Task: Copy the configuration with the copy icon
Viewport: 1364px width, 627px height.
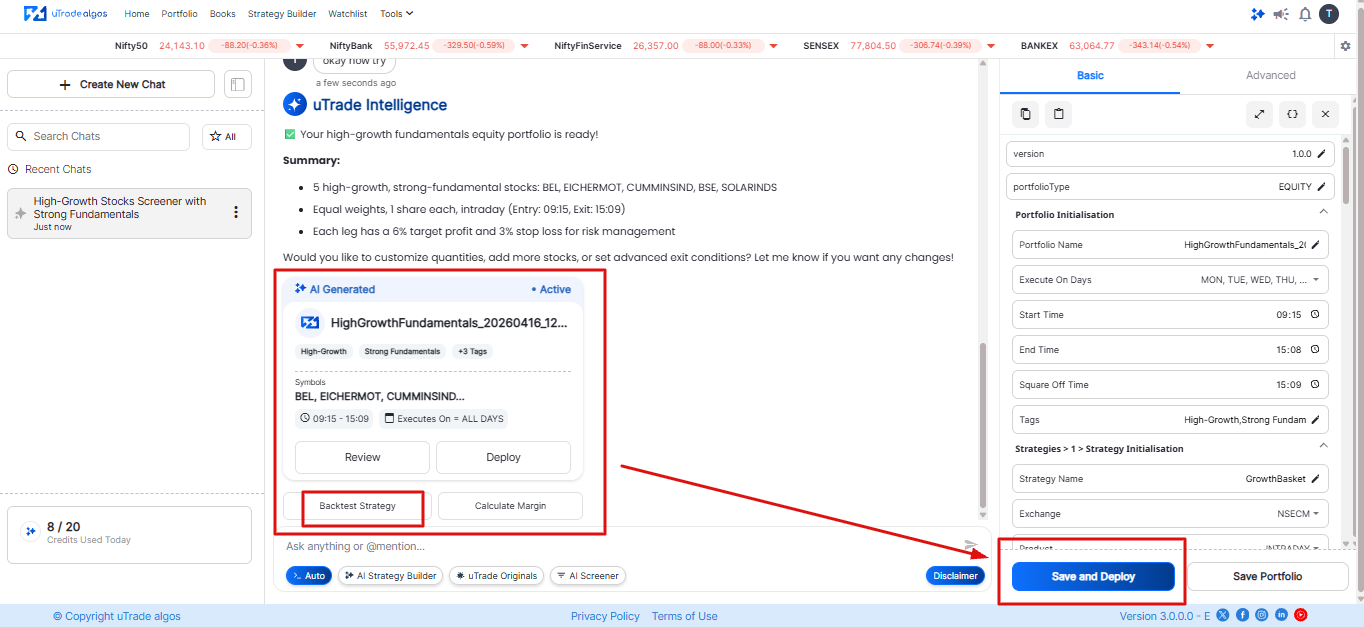Action: point(1025,114)
